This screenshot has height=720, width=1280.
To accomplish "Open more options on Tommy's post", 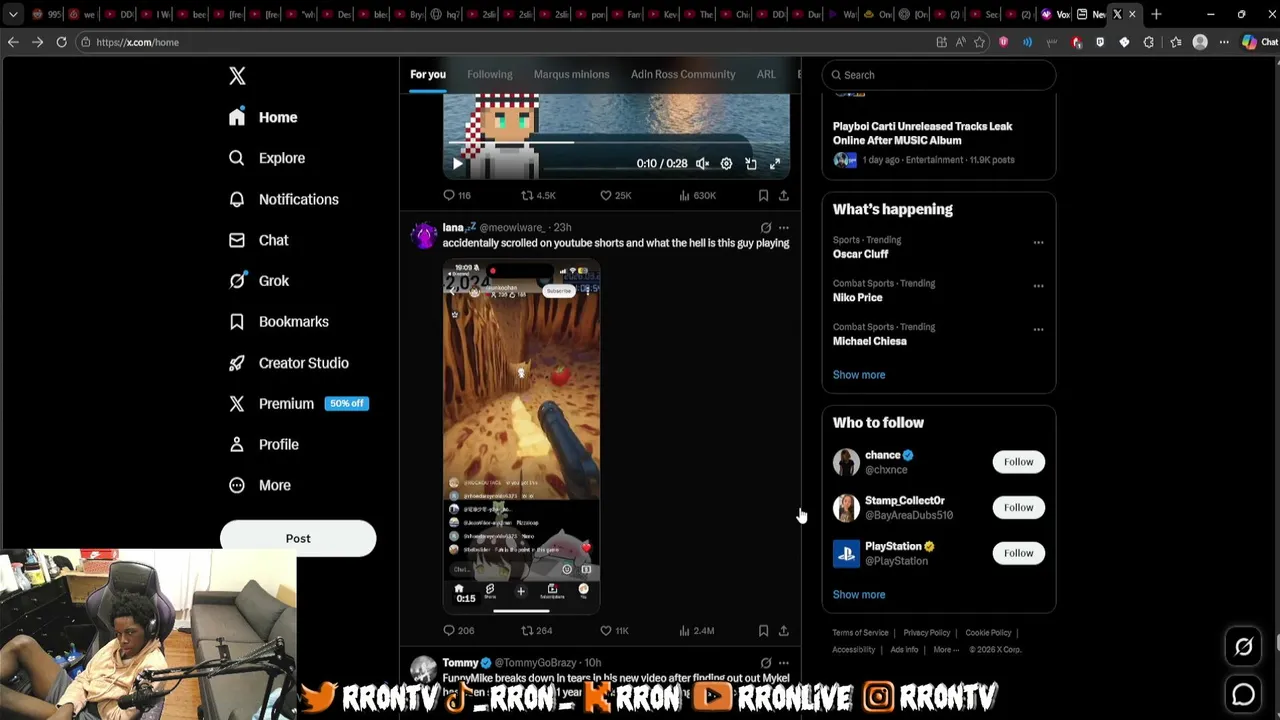I will [x=784, y=662].
